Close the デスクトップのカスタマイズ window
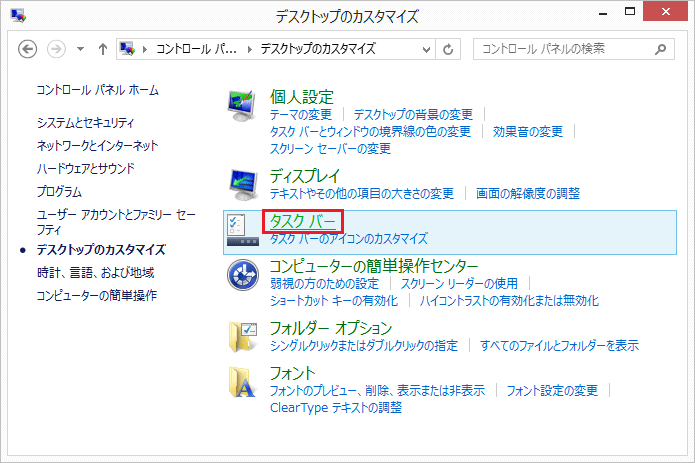 666,12
